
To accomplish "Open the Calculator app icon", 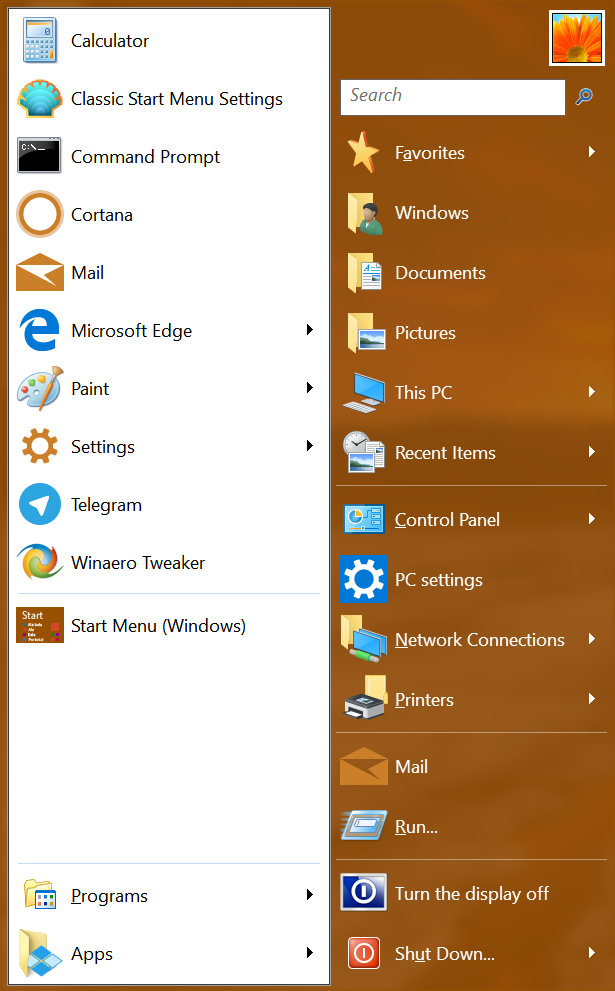I will pos(40,40).
